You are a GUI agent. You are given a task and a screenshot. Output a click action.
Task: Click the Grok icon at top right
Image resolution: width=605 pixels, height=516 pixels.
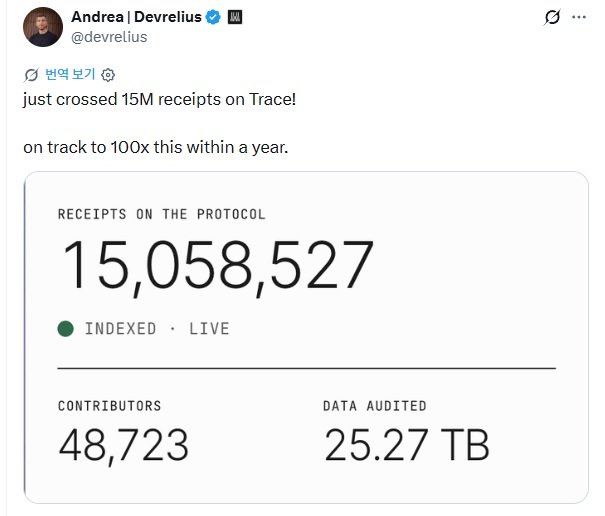552,17
